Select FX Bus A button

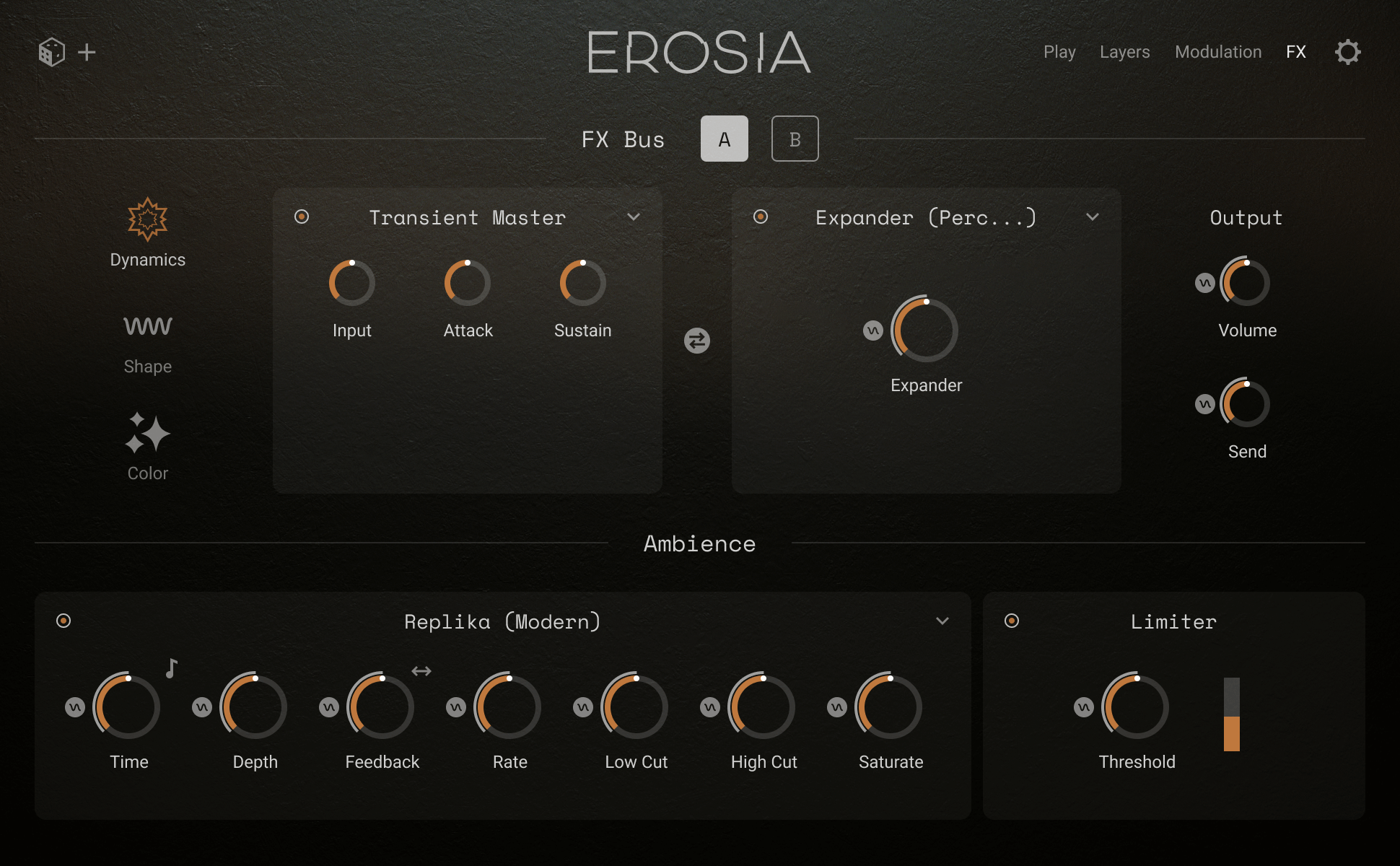(724, 139)
